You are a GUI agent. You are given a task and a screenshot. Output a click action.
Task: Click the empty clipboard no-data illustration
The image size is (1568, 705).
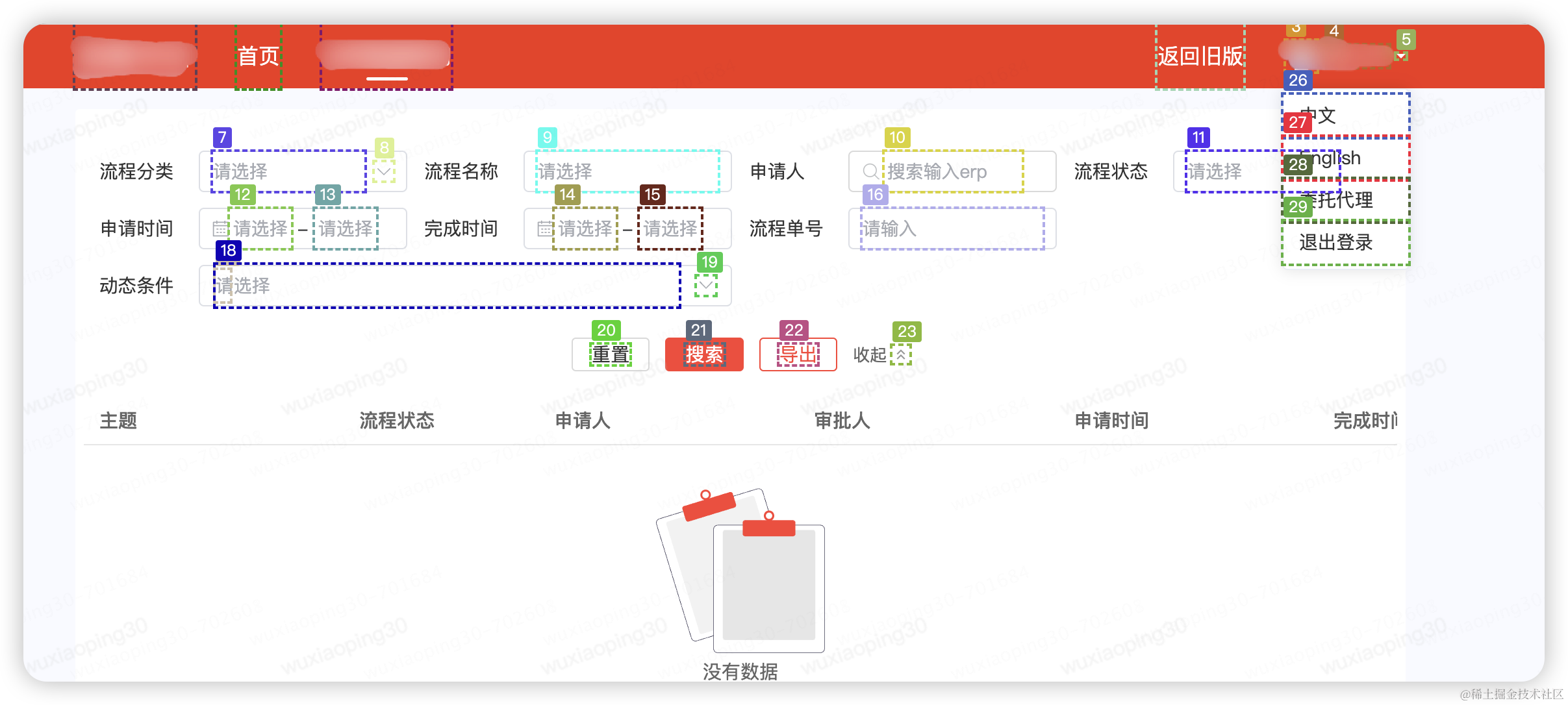point(740,571)
